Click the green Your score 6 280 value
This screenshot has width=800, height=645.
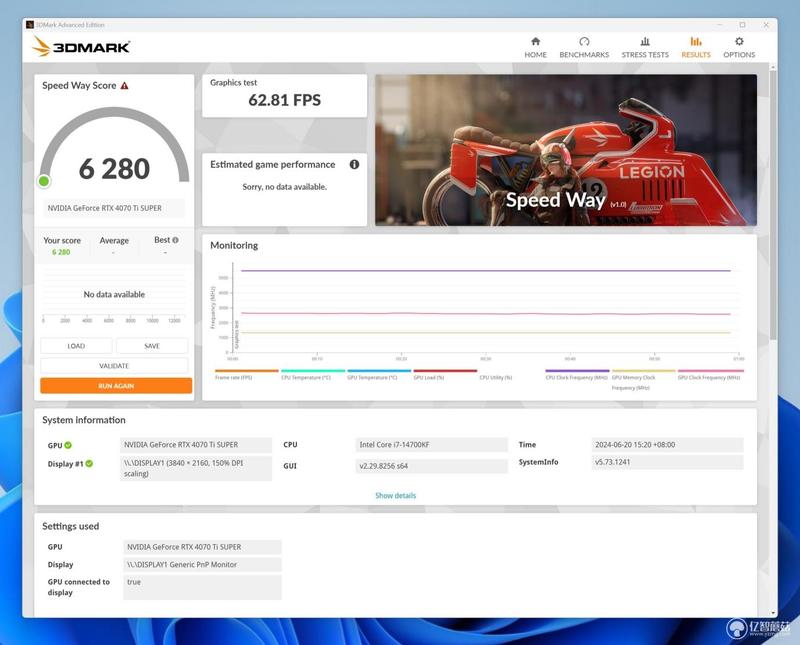pos(61,252)
